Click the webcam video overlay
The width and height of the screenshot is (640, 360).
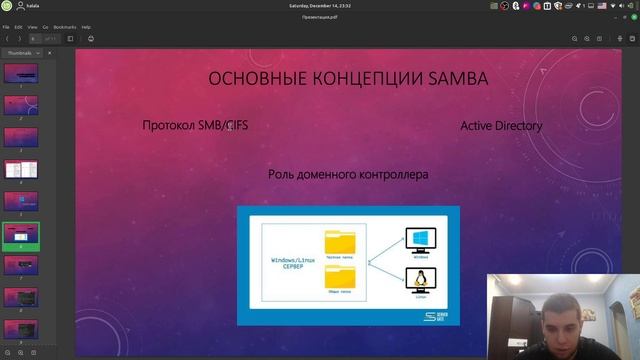pyautogui.click(x=563, y=317)
